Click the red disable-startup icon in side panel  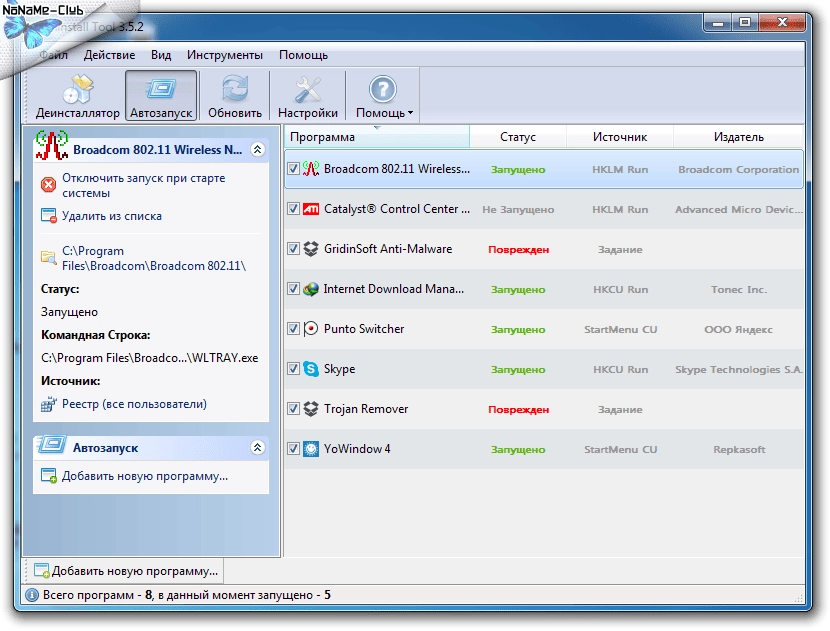48,185
